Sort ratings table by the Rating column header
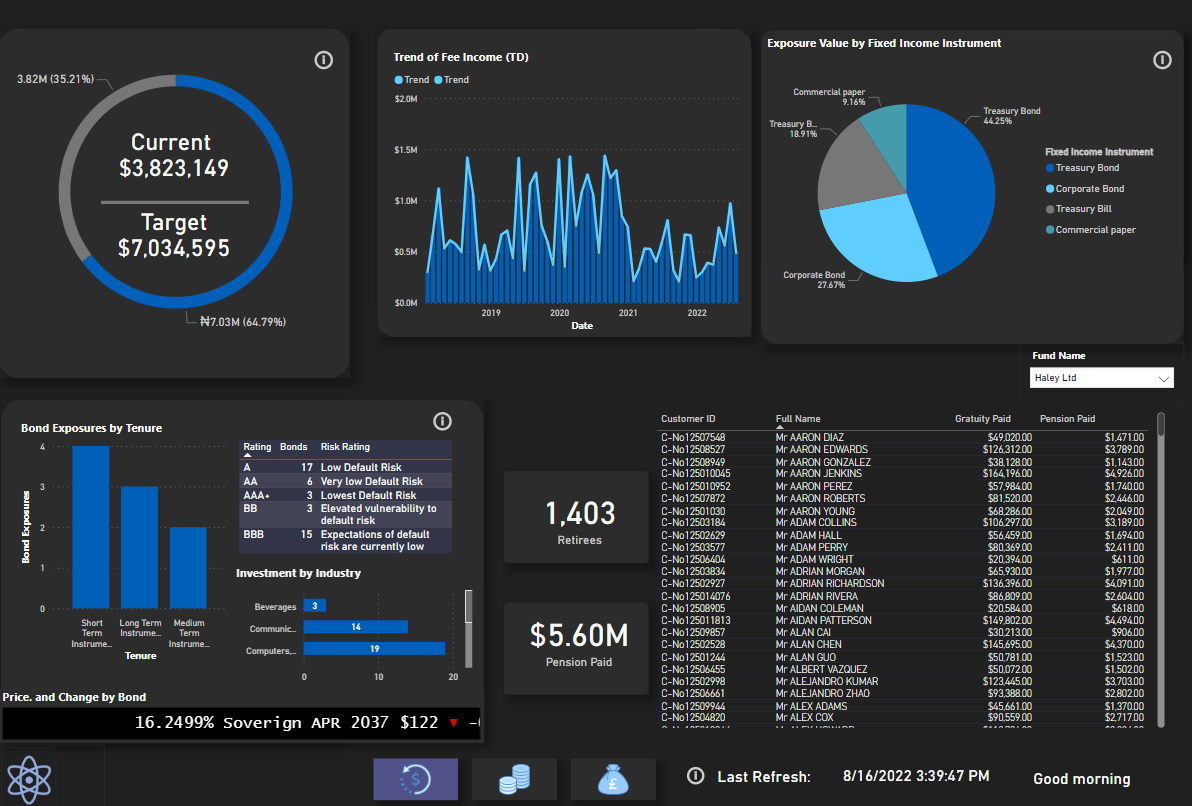The width and height of the screenshot is (1192, 806). coord(257,447)
